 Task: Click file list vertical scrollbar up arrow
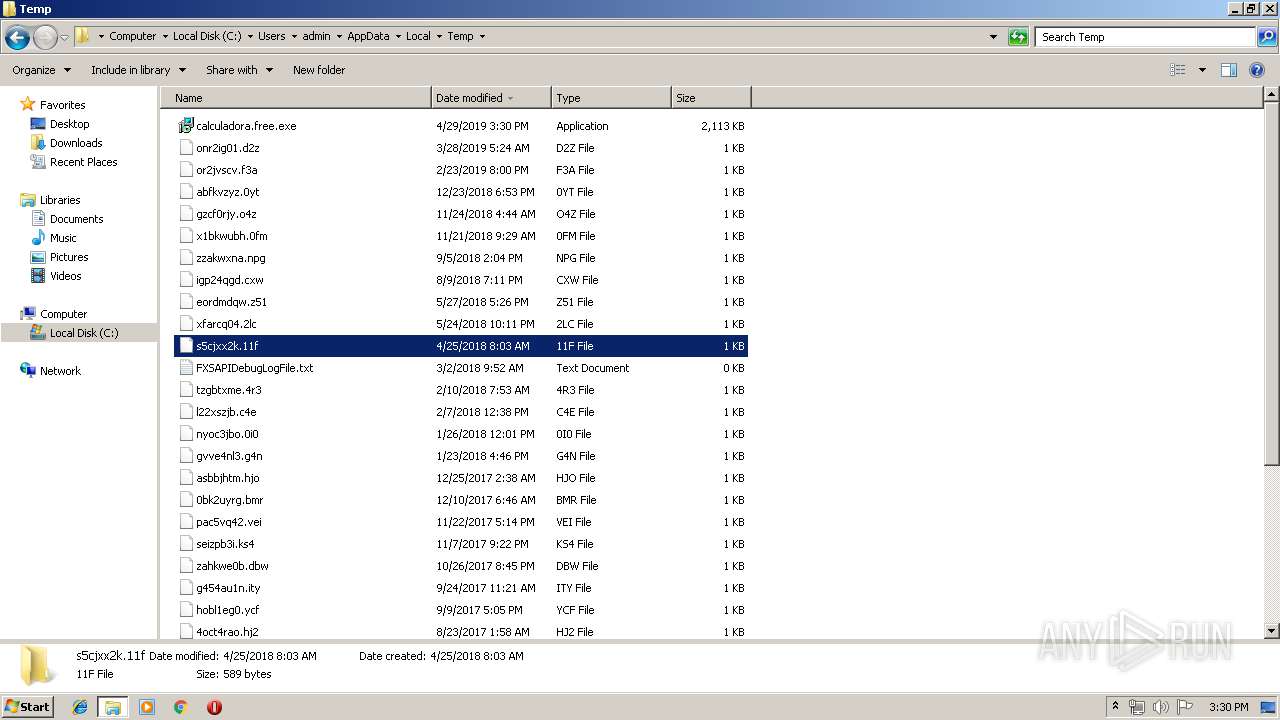pyautogui.click(x=1272, y=95)
